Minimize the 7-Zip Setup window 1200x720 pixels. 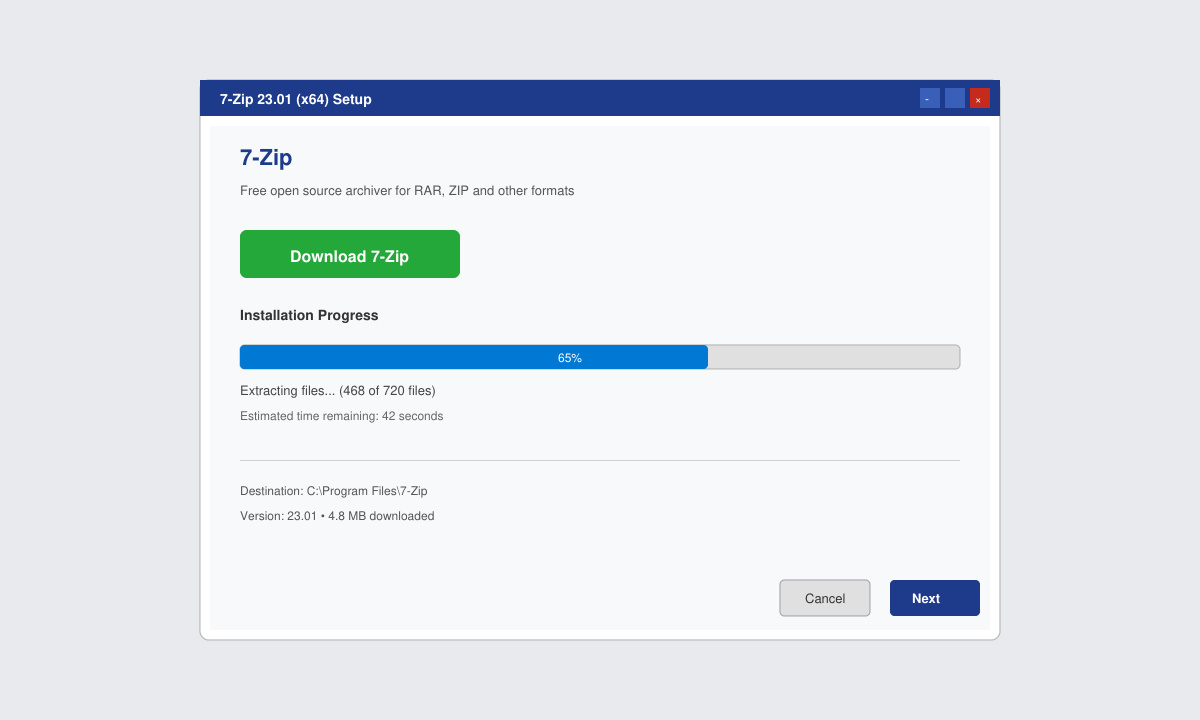pyautogui.click(x=930, y=98)
